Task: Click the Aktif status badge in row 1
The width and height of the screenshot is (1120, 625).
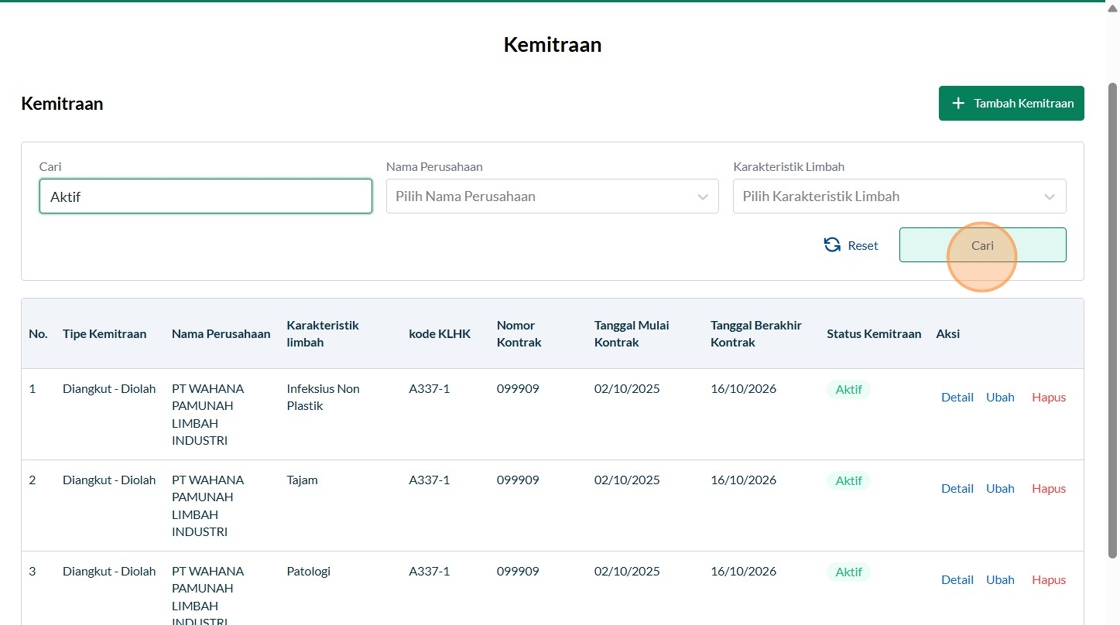Action: click(849, 389)
